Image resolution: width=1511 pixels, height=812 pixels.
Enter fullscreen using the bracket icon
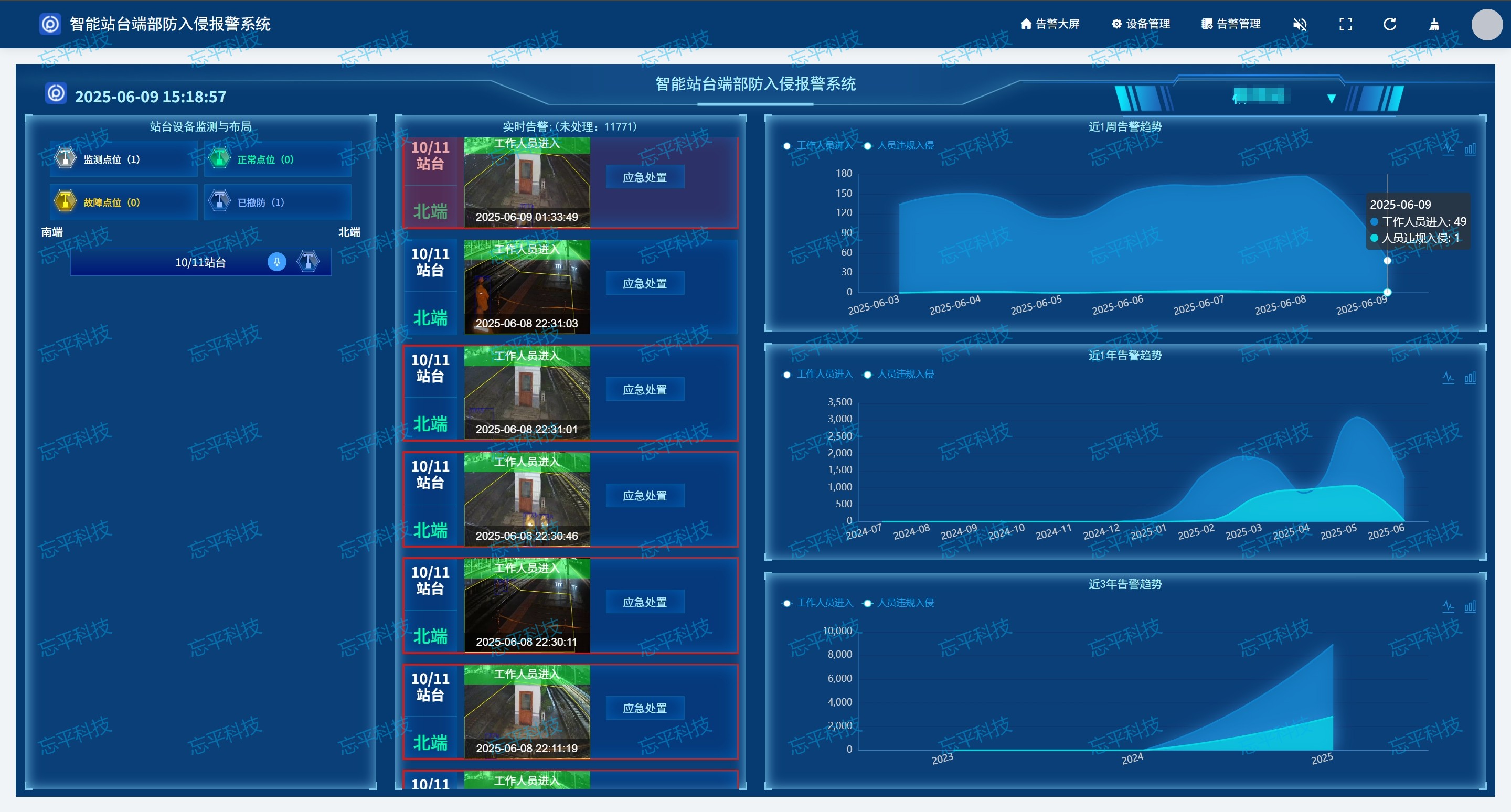pos(1346,24)
